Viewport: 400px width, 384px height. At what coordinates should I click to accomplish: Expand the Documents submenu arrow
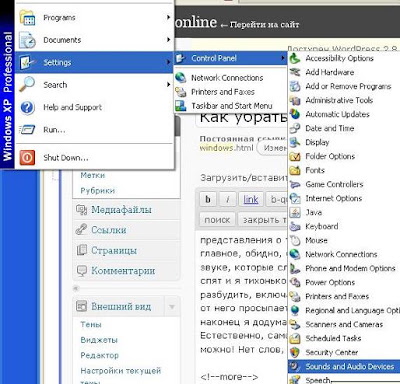(x=168, y=40)
